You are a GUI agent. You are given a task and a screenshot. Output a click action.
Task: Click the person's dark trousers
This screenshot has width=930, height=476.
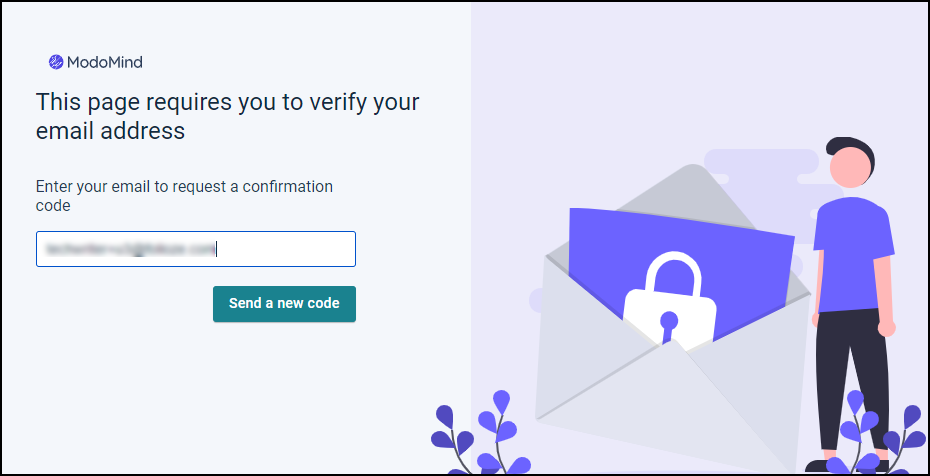850,380
